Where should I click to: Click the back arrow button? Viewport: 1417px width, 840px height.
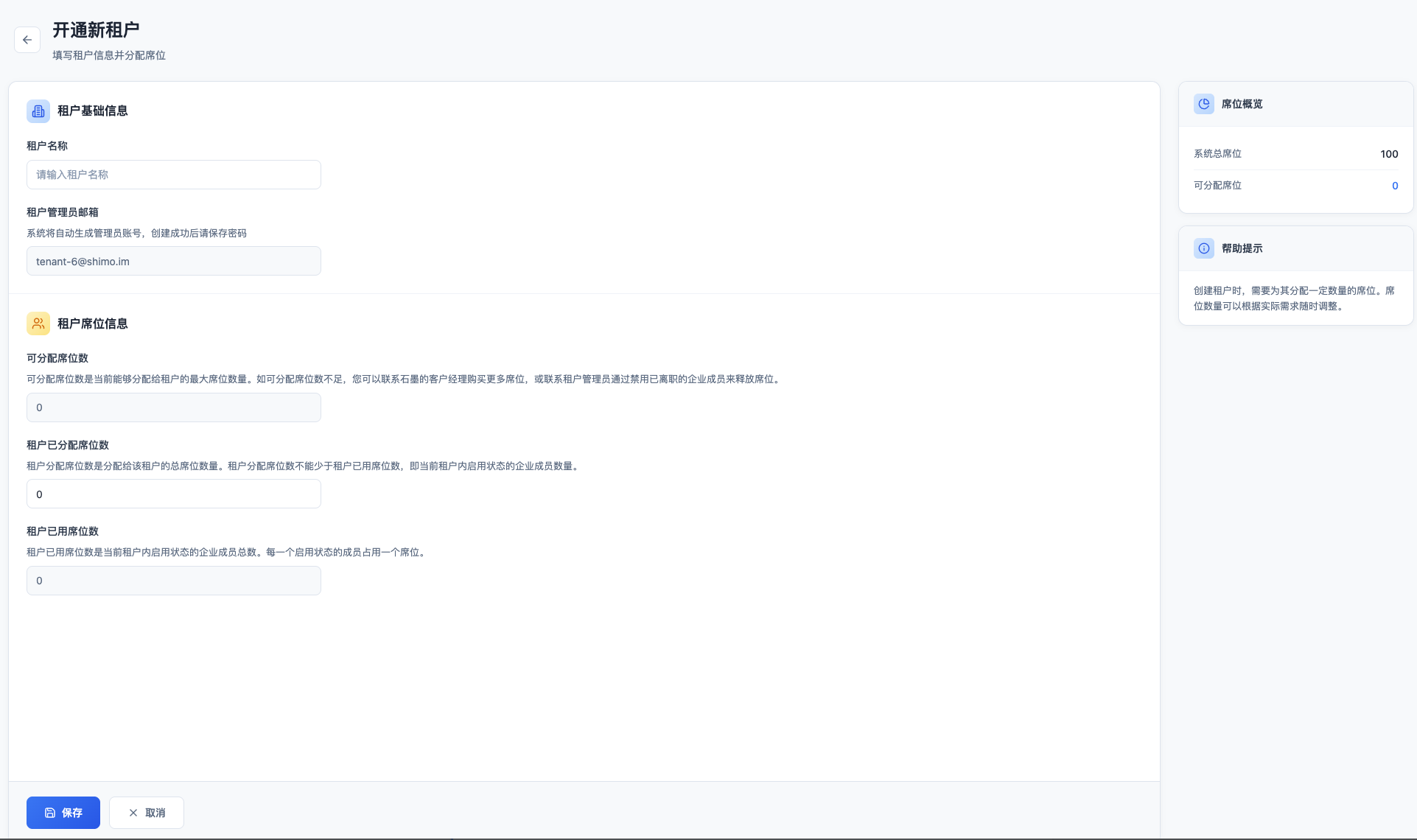pos(27,40)
